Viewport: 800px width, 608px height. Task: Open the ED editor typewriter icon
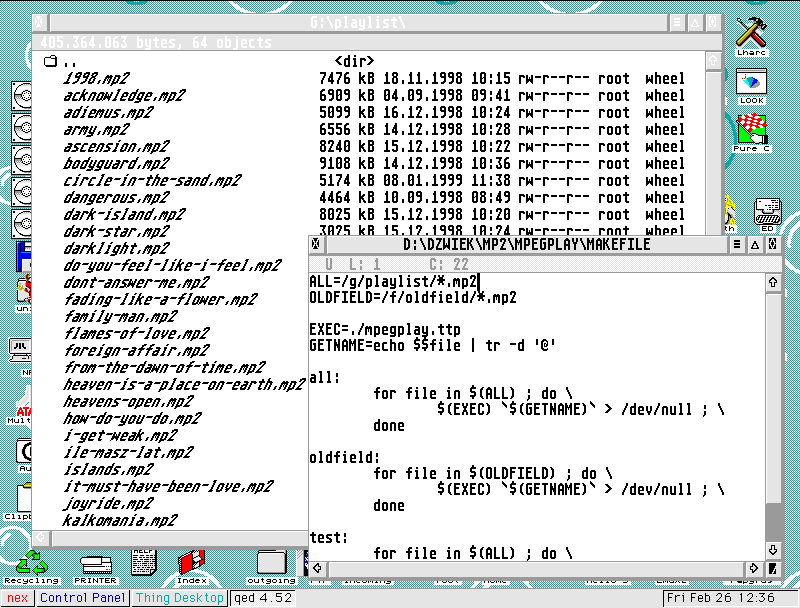(x=768, y=213)
